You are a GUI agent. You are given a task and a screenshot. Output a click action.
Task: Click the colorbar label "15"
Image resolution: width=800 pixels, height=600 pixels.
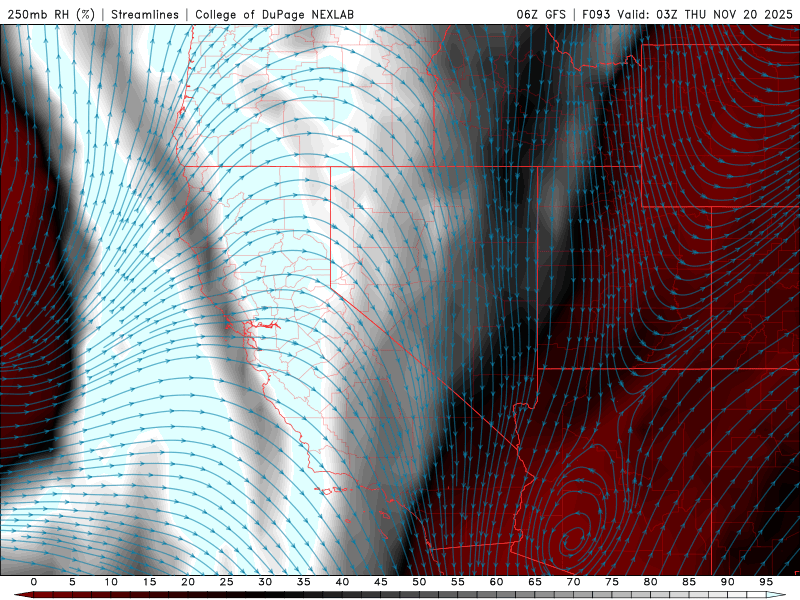click(x=149, y=582)
